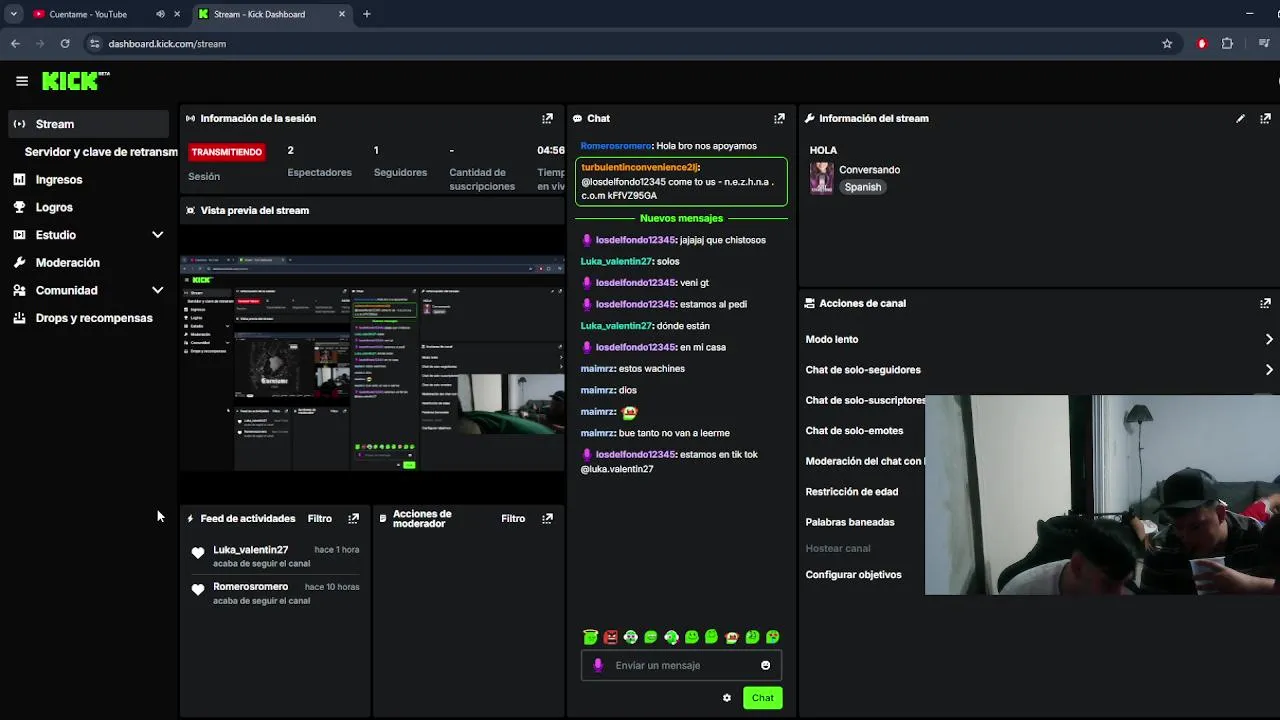Click username Luka_valentin27 in activity feed

pos(250,550)
